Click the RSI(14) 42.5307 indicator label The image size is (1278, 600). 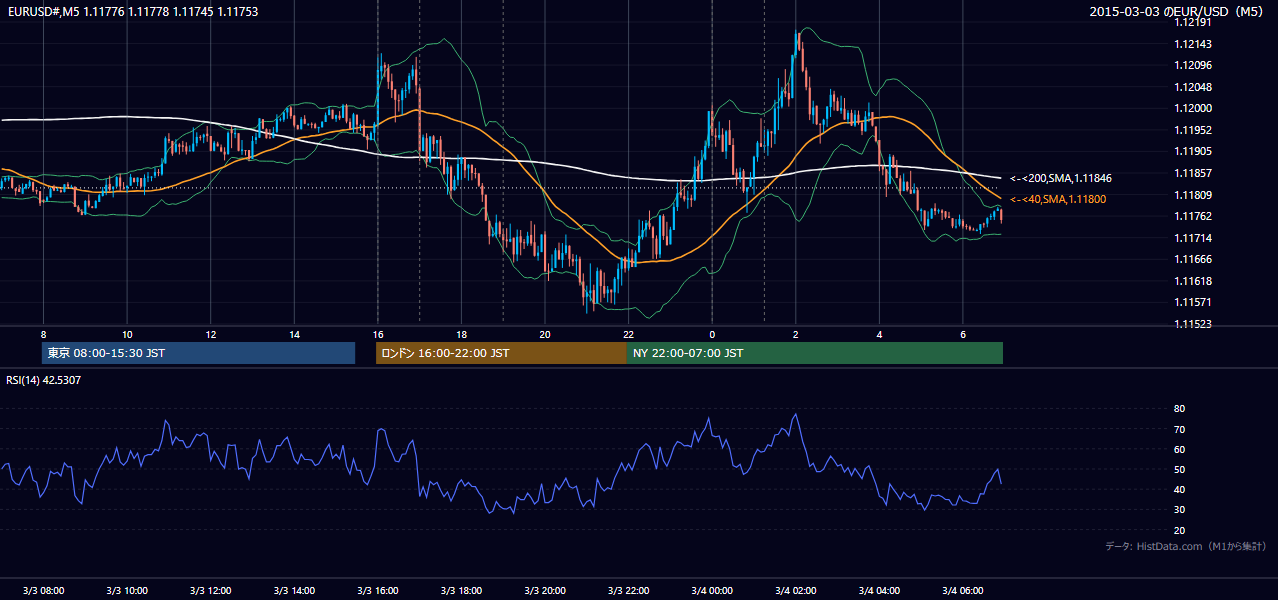pyautogui.click(x=44, y=380)
